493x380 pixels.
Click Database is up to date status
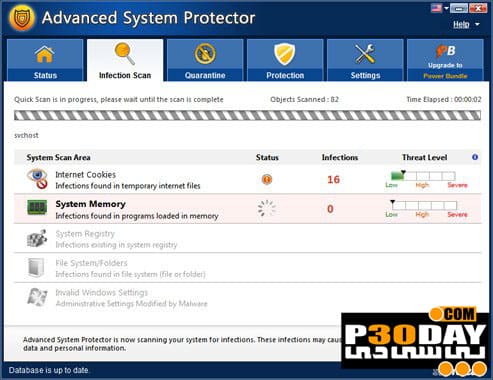point(48,370)
